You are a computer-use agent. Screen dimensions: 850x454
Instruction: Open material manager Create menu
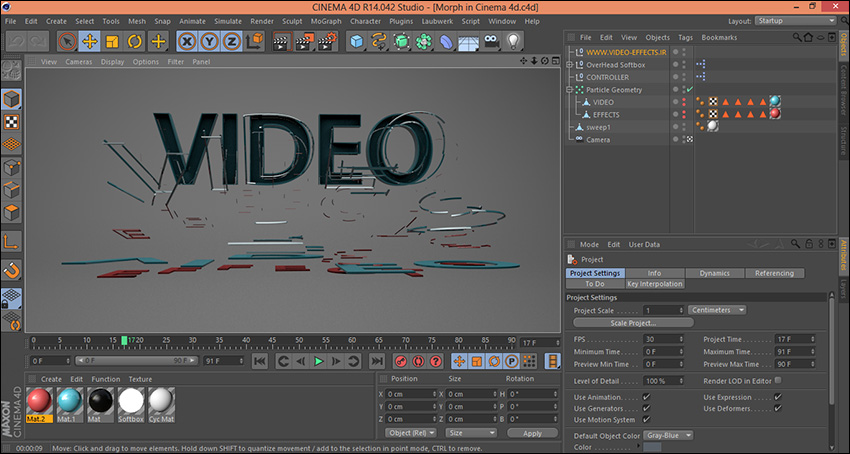tap(51, 379)
